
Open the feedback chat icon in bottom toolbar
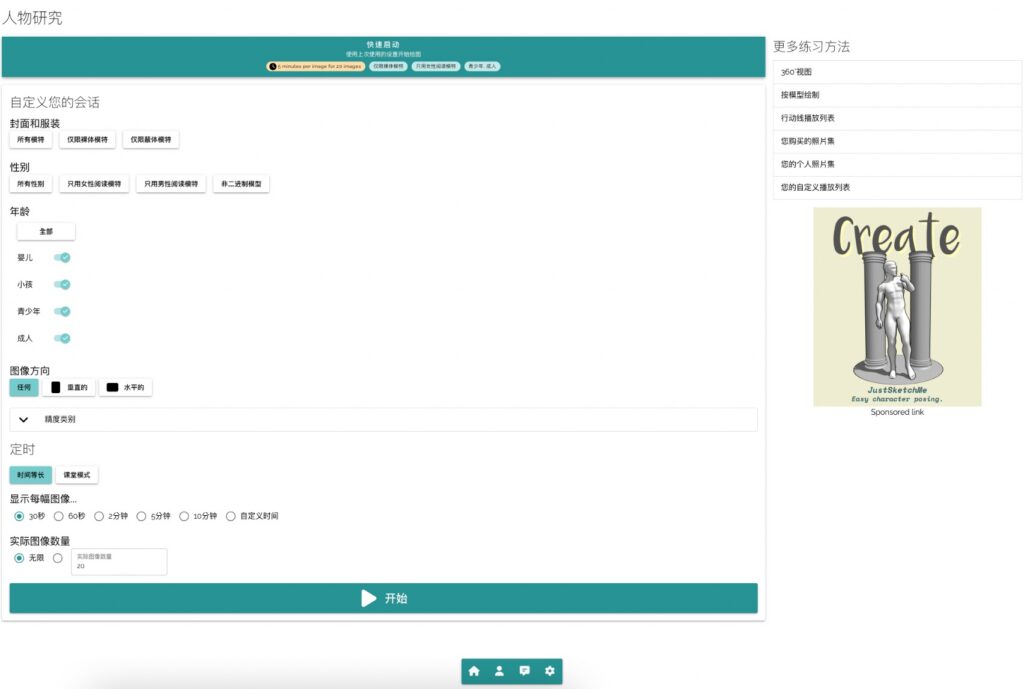(x=524, y=671)
